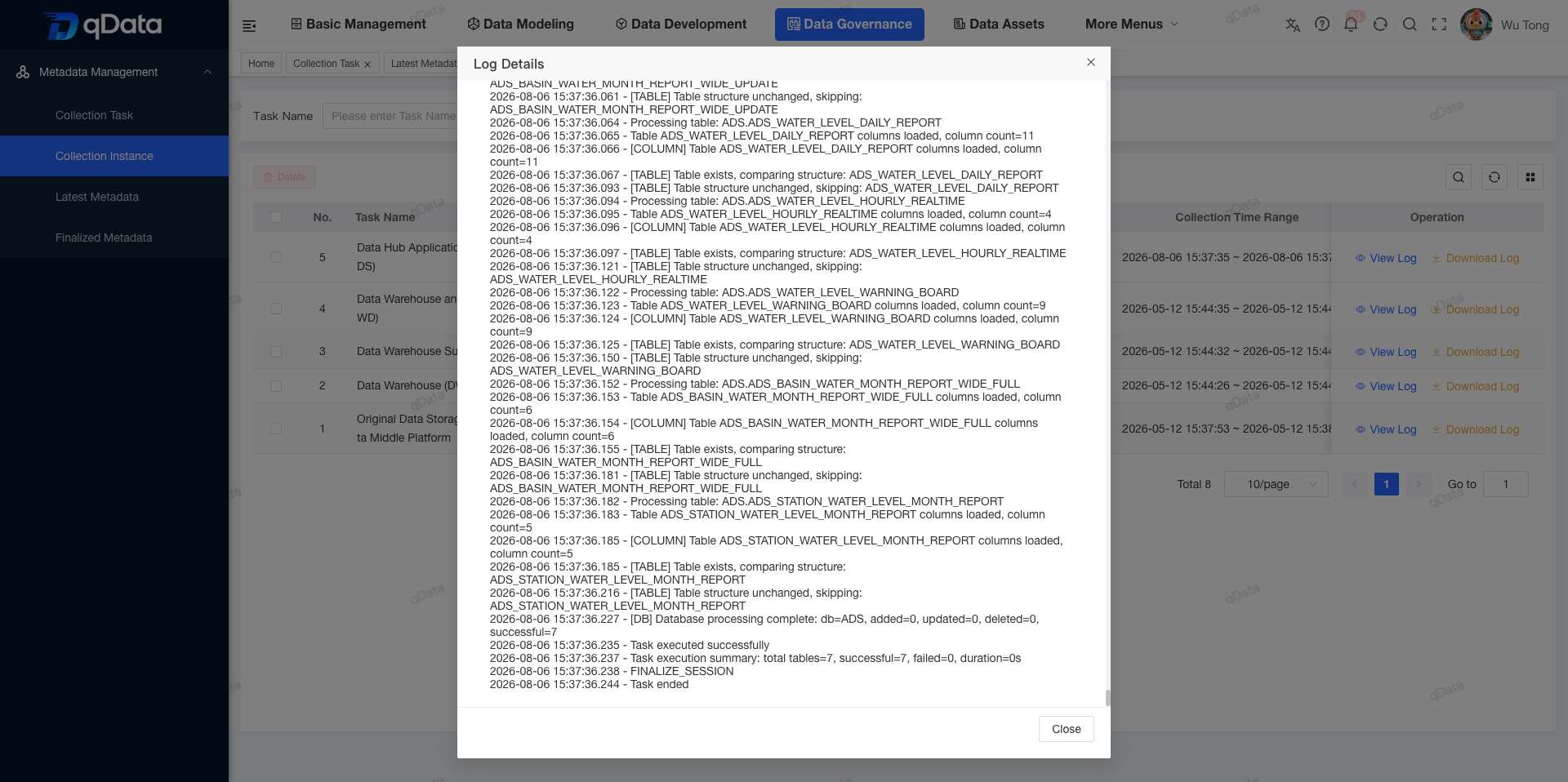Download Log for row 2

pos(1475,386)
